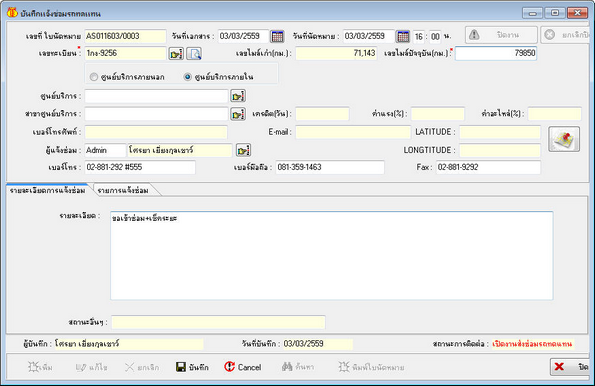Click the Admin reporter code field
Image resolution: width=595 pixels, height=386 pixels.
click(x=105, y=150)
